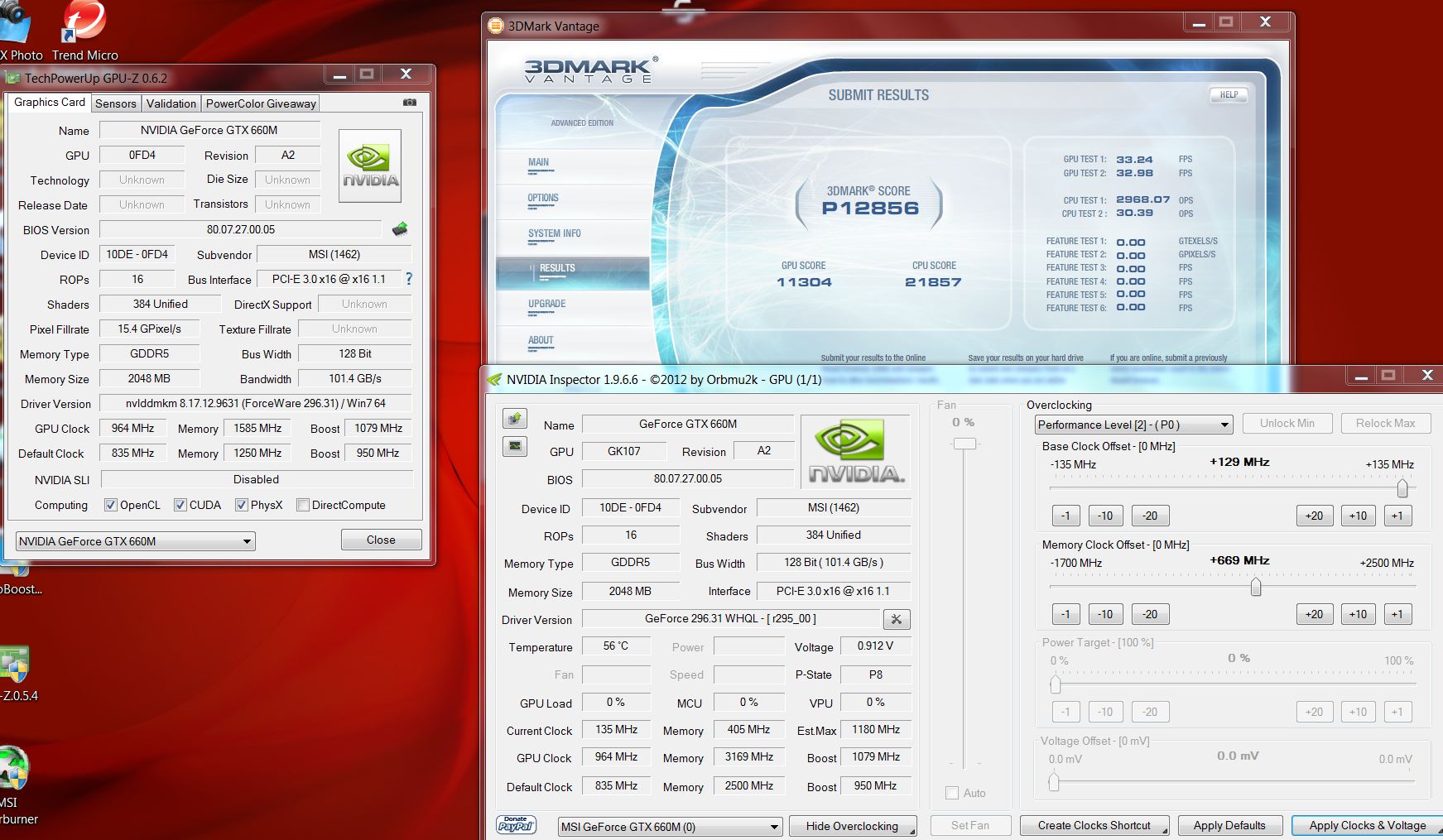The width and height of the screenshot is (1443, 840).
Task: Open MAIN section in 3DMark Vantage
Action: pos(539,162)
